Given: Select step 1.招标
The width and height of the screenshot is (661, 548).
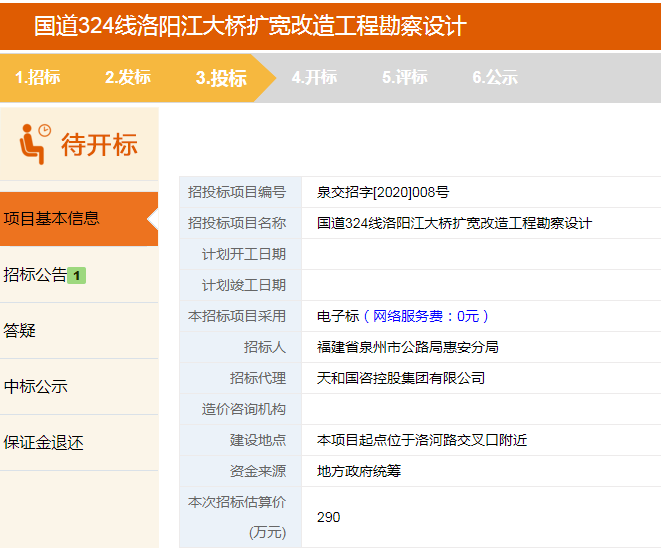Looking at the screenshot, I should pyautogui.click(x=38, y=78).
